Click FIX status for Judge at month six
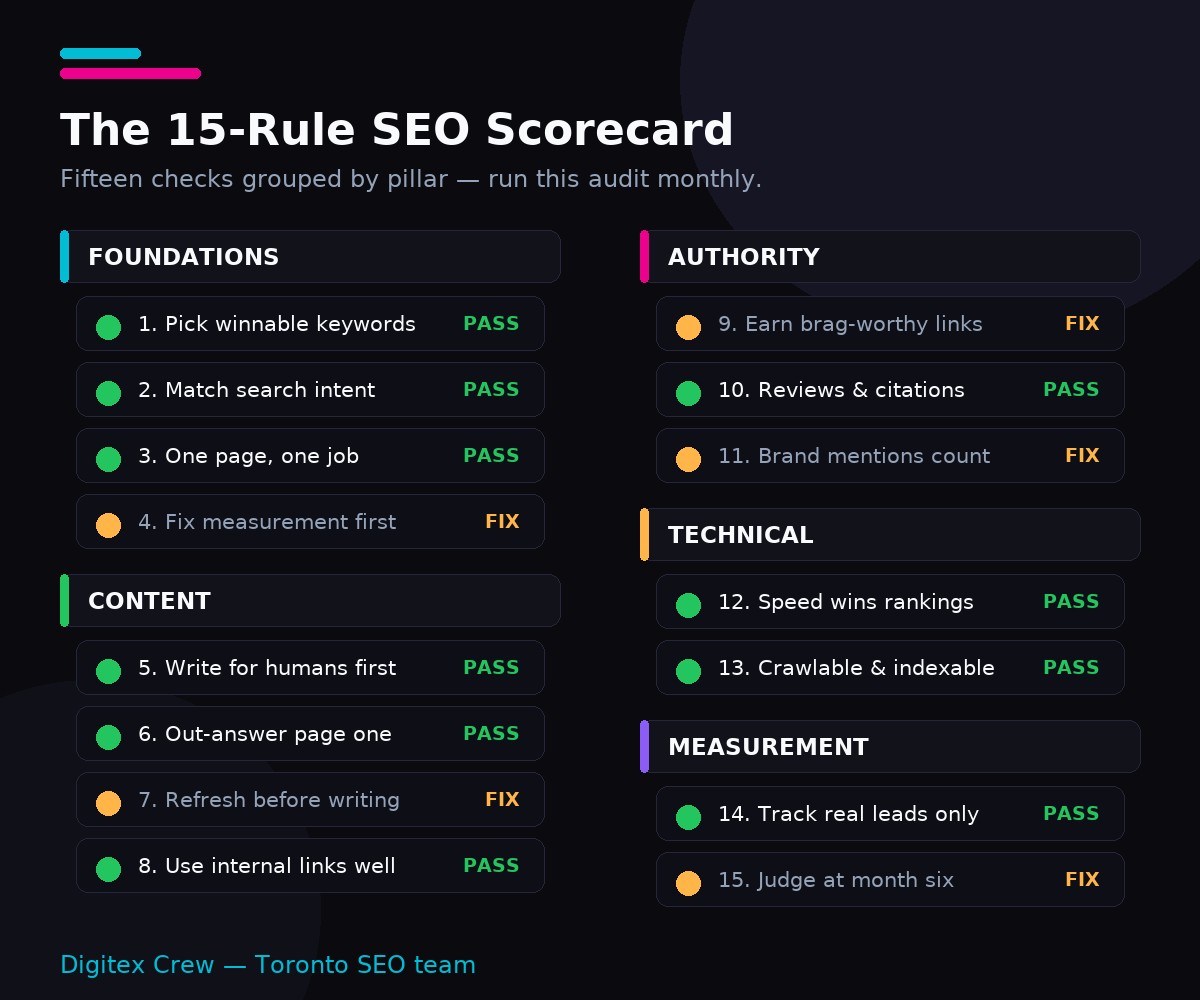Screen dimensions: 1200x1000 click(x=1082, y=880)
